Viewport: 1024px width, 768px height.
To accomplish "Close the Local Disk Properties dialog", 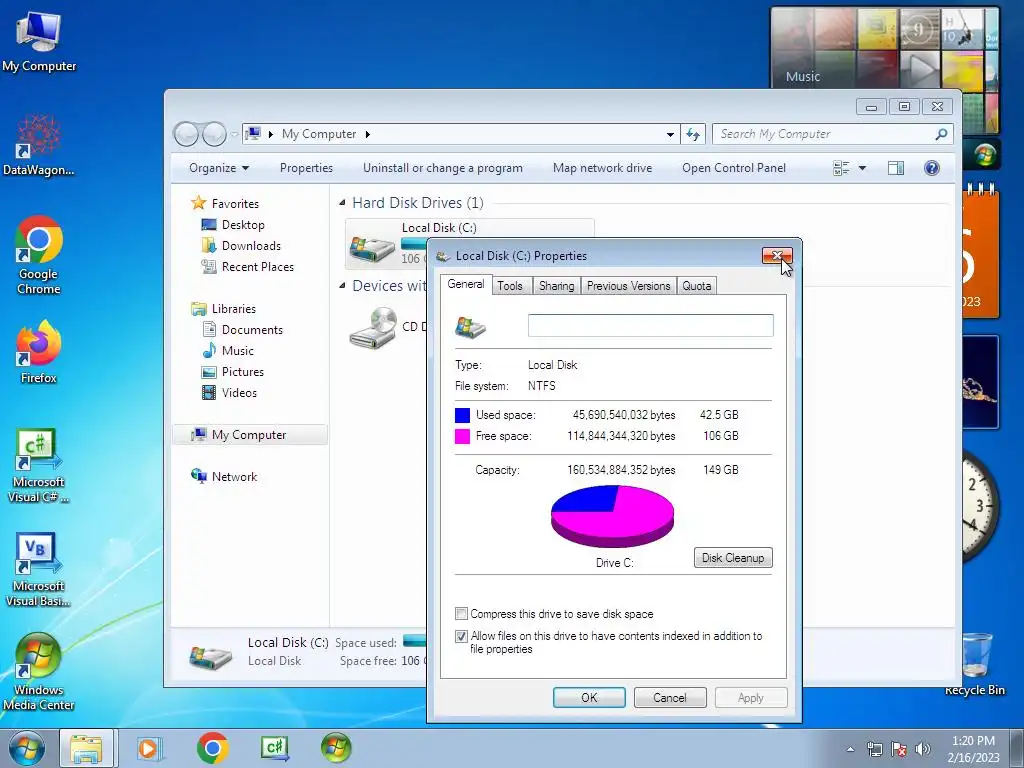I will click(x=777, y=256).
